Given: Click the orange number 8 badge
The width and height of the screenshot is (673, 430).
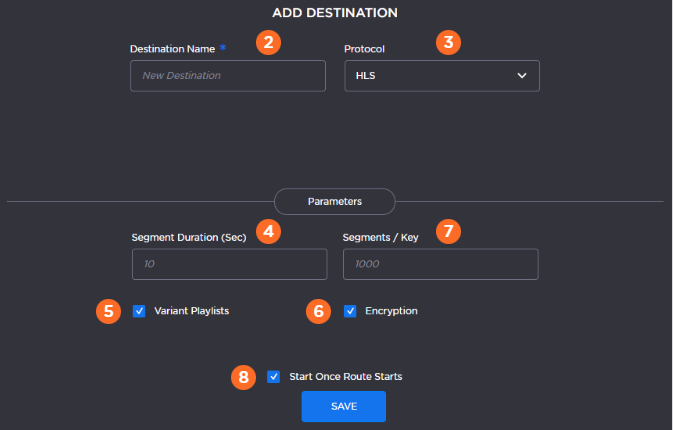Looking at the screenshot, I should [243, 377].
